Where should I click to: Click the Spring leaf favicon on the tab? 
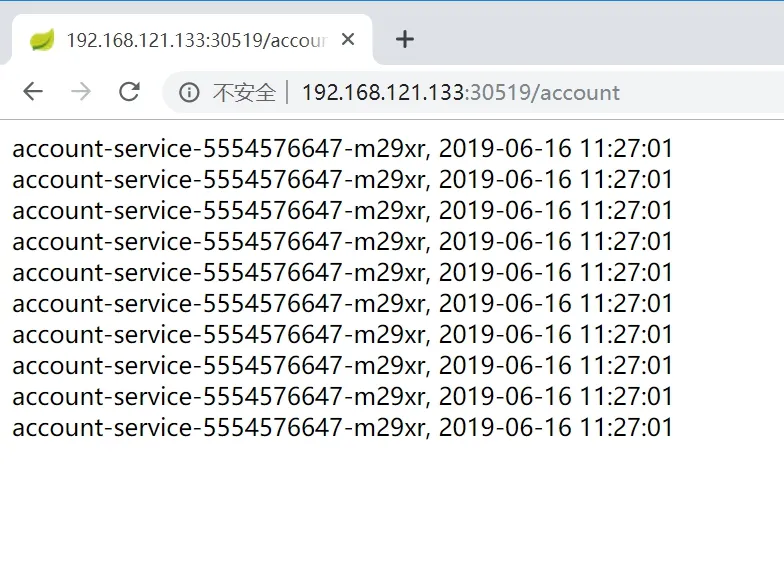coord(41,40)
